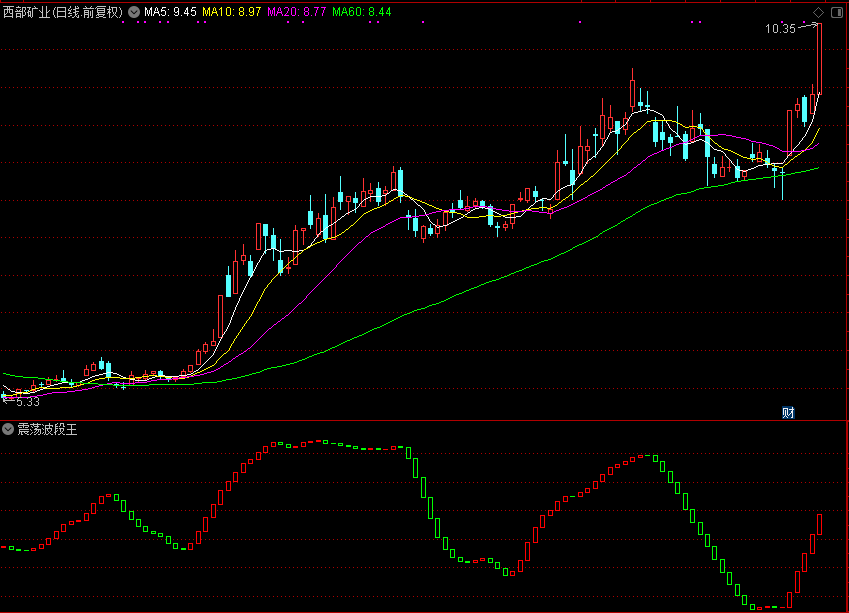The width and height of the screenshot is (849, 613).
Task: Click the diamond icon at chart top-right
Action: click(x=818, y=12)
